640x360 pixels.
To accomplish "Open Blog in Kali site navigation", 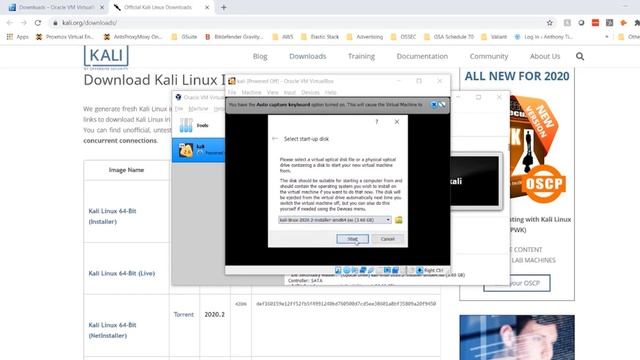I will pos(260,56).
